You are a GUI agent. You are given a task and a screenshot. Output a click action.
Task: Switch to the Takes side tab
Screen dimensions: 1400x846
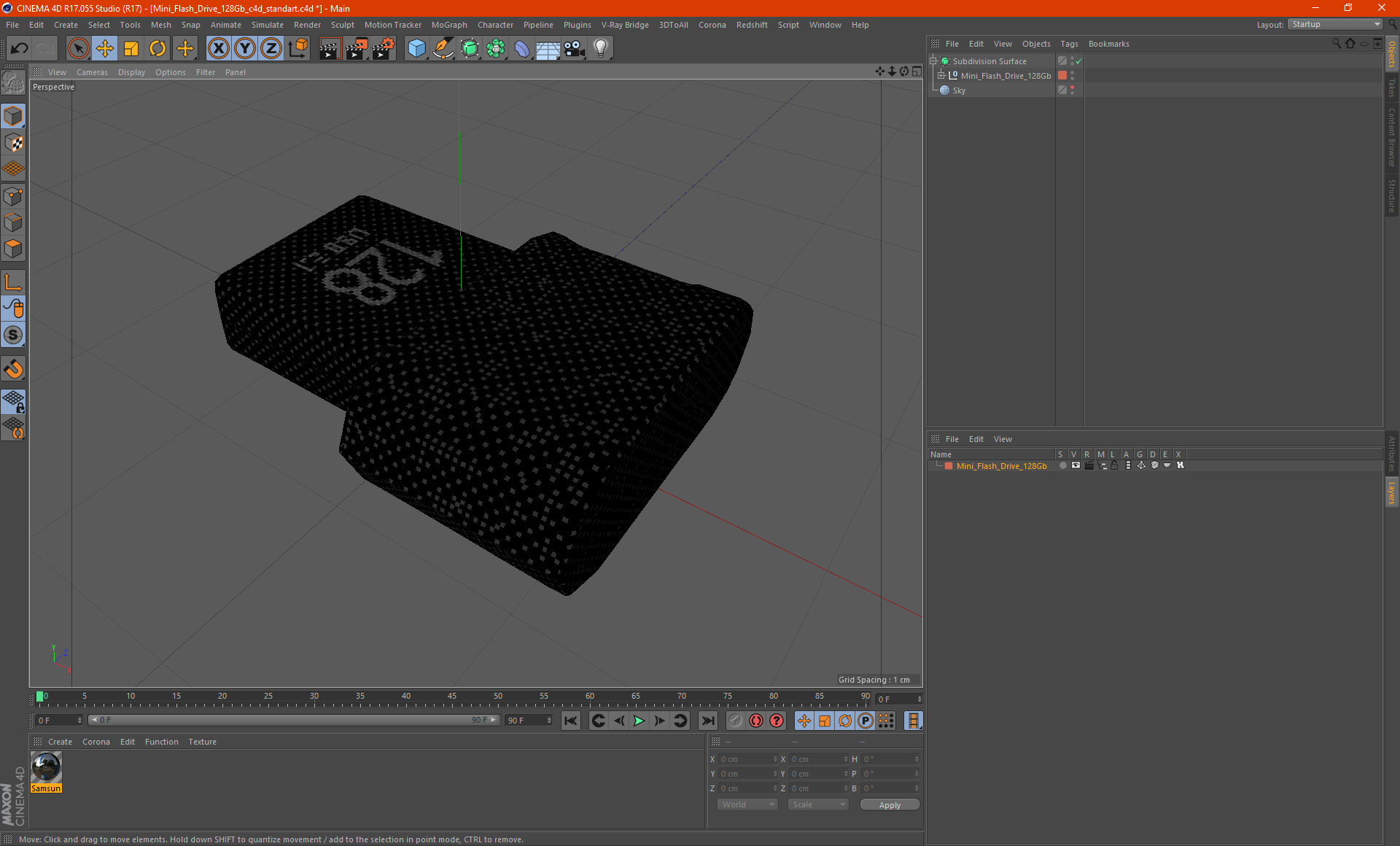tap(1392, 88)
